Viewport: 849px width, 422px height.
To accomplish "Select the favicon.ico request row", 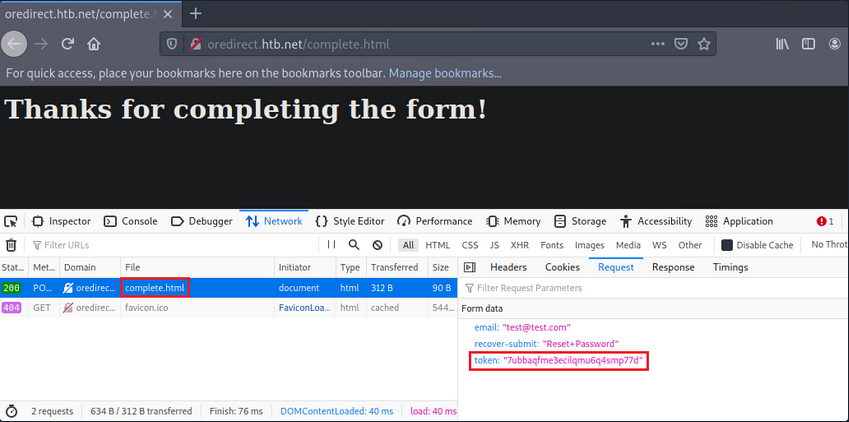I will (x=228, y=308).
